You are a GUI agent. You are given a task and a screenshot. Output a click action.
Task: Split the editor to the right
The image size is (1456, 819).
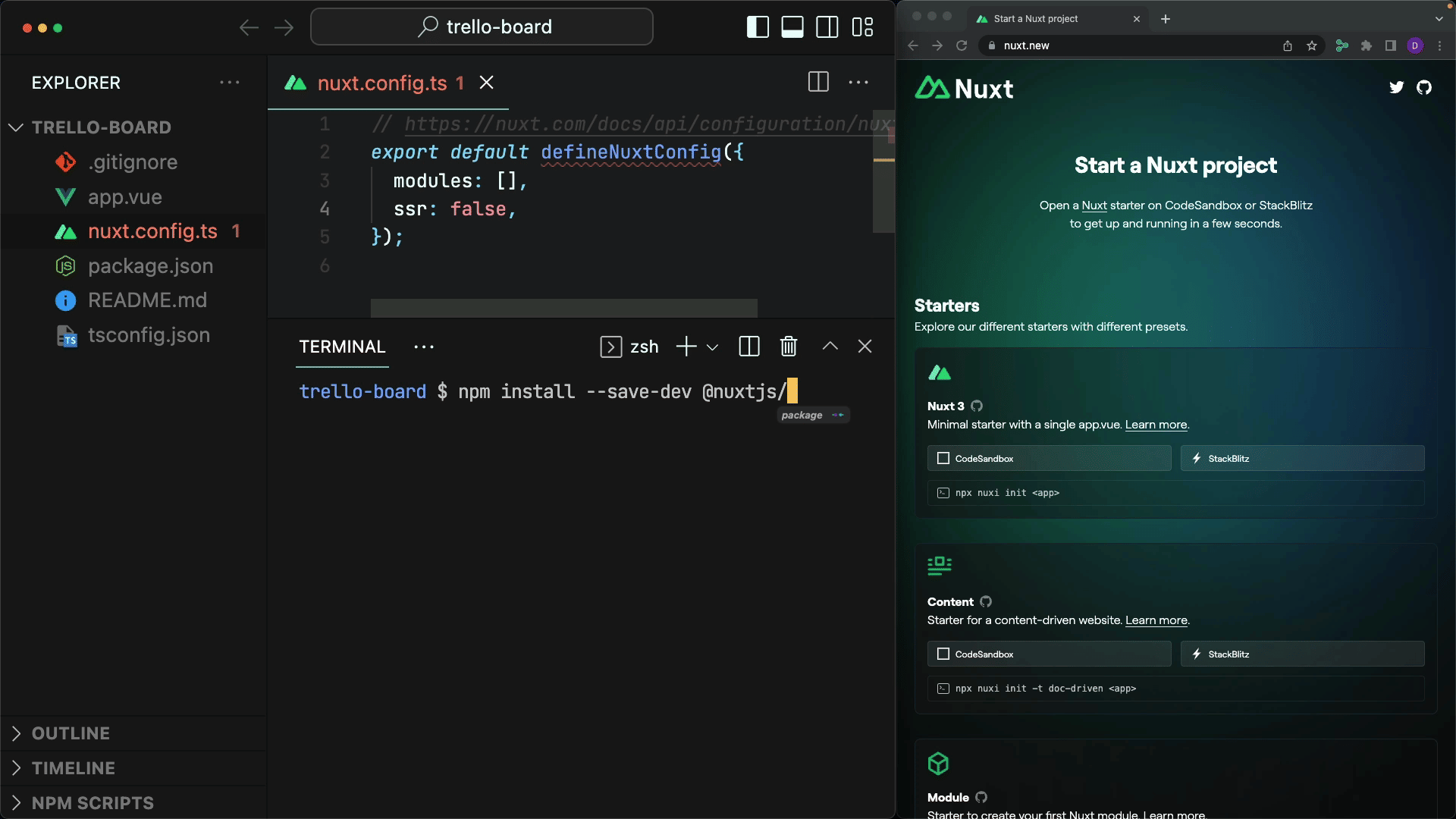[818, 82]
